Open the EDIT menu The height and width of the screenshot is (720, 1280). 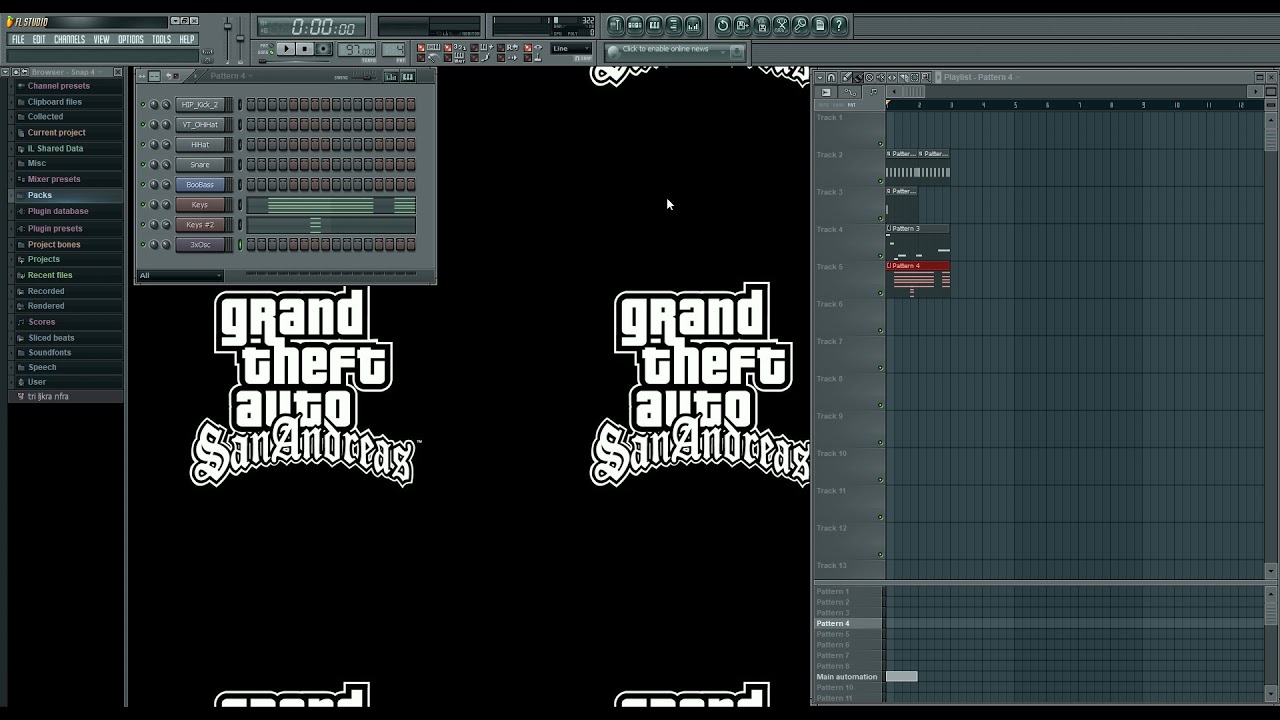pyautogui.click(x=39, y=40)
